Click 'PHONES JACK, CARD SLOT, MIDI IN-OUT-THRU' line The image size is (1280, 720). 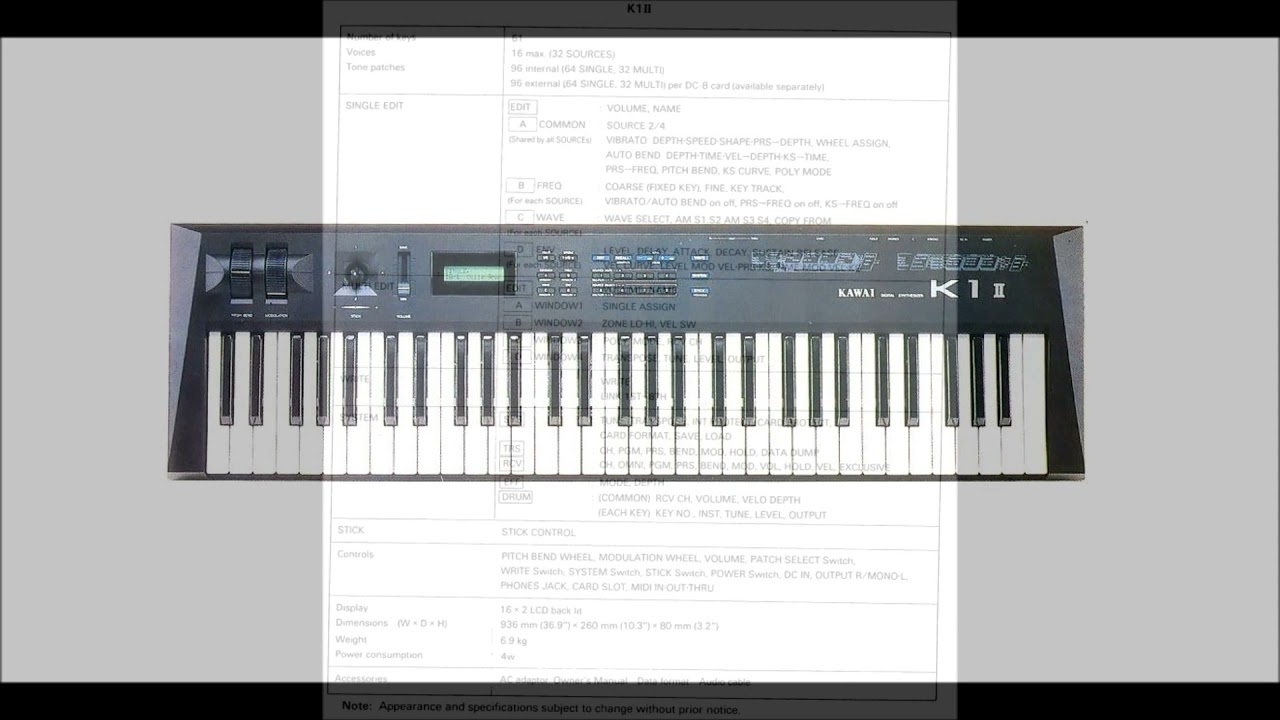coord(607,587)
